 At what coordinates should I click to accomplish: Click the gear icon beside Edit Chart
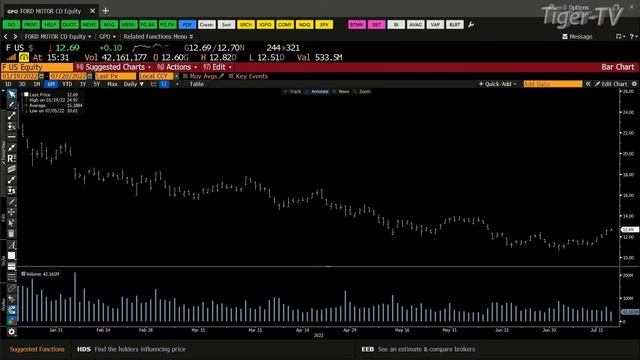[634, 84]
